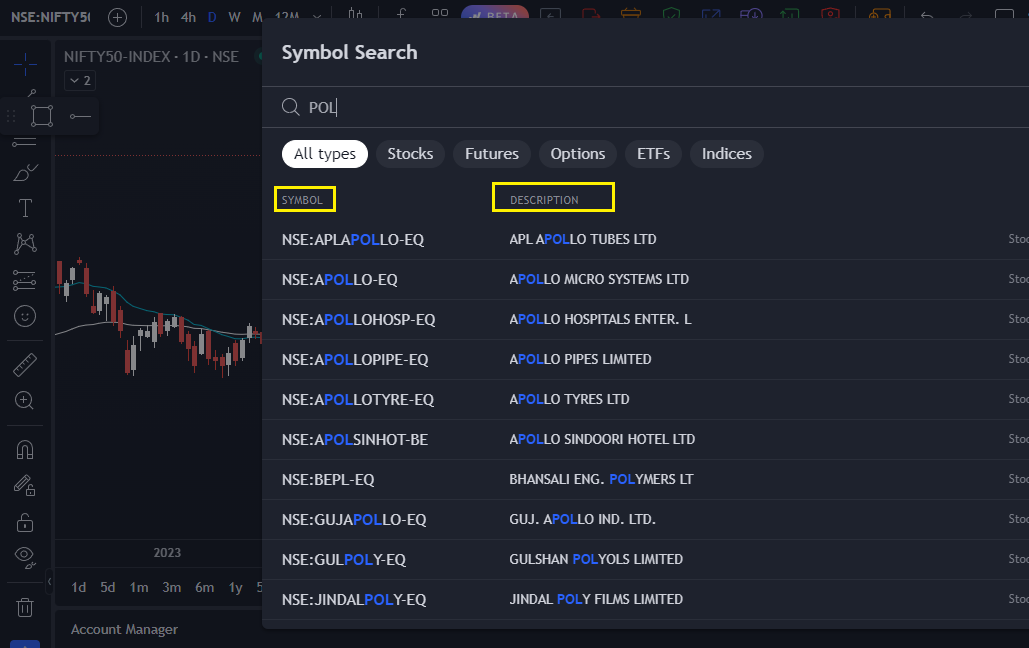The height and width of the screenshot is (648, 1029).
Task: Filter results by Indices
Action: pos(726,154)
